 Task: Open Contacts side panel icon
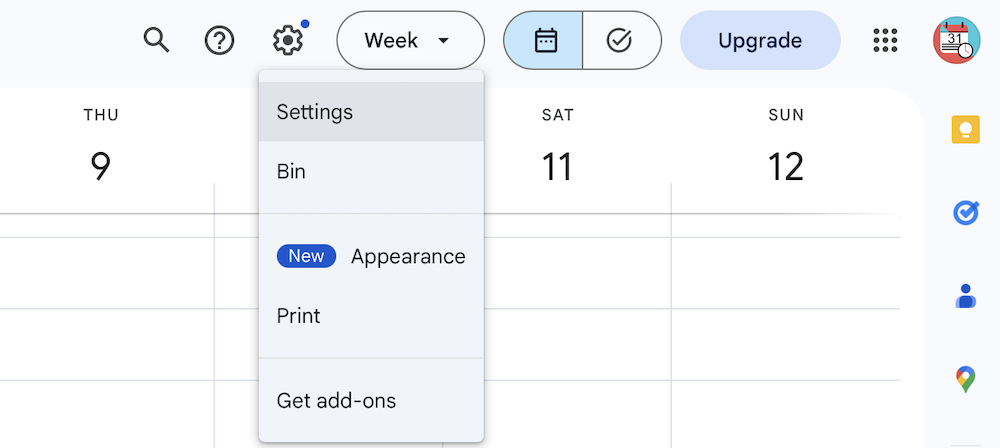pyautogui.click(x=965, y=296)
